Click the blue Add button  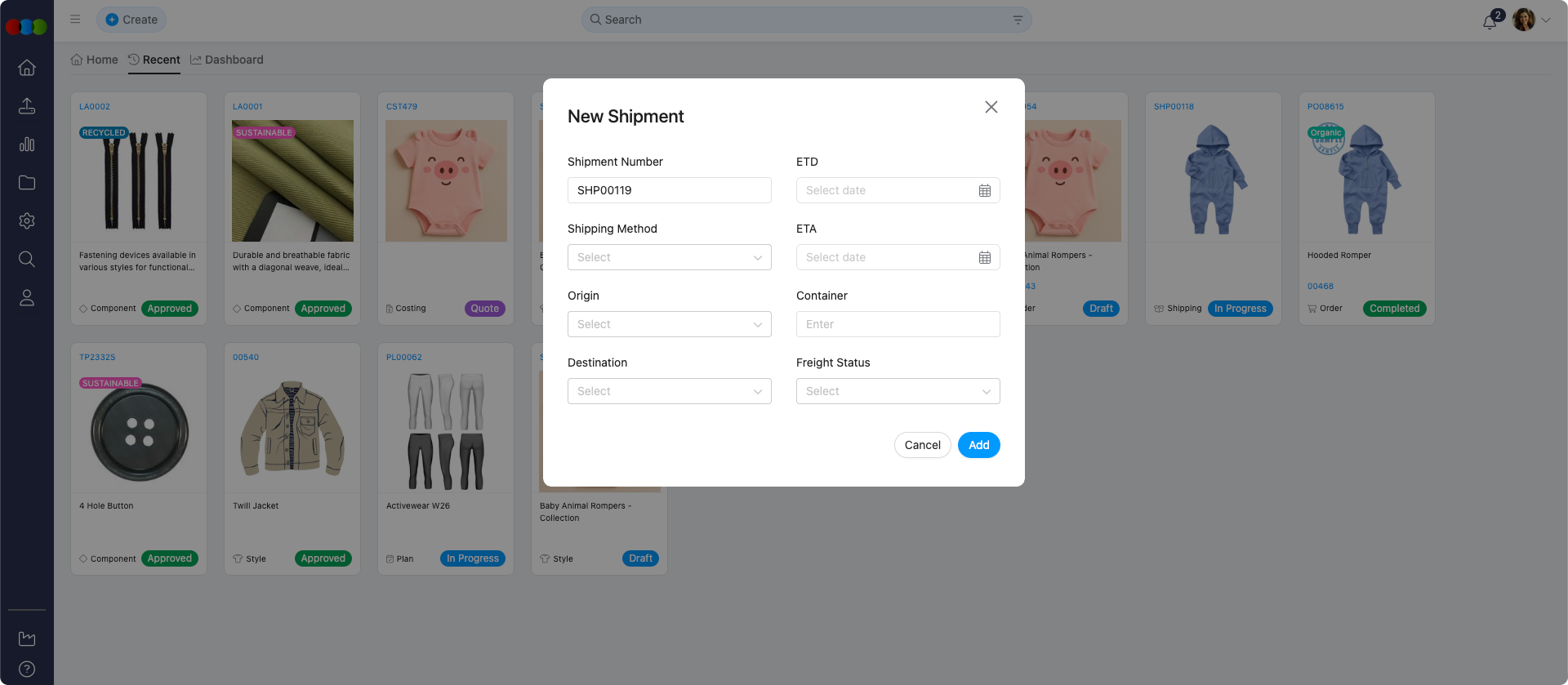coord(978,445)
